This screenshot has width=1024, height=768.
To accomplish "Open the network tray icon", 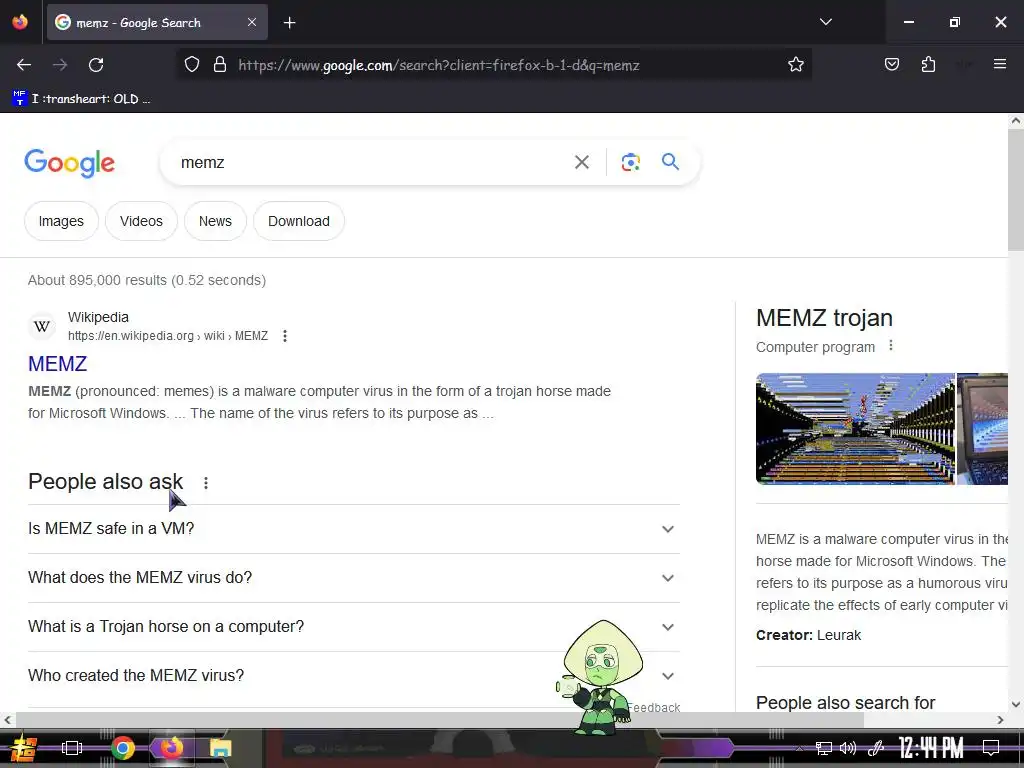I will tap(824, 748).
